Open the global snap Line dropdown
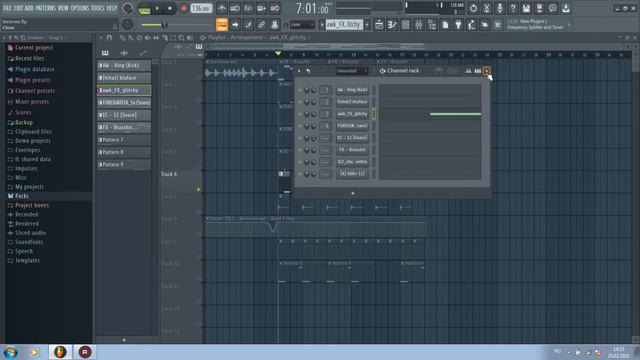This screenshot has height=360, width=640. tap(302, 25)
